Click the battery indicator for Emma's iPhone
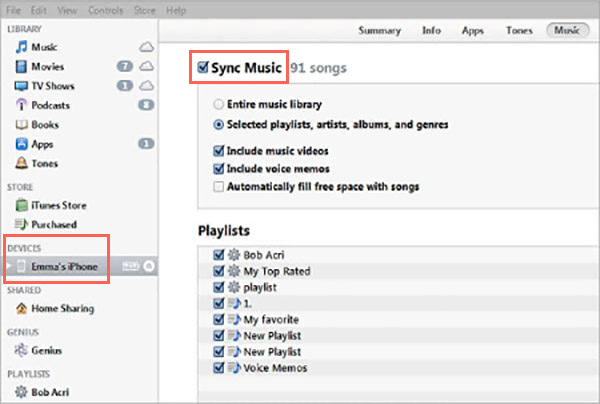 point(130,266)
